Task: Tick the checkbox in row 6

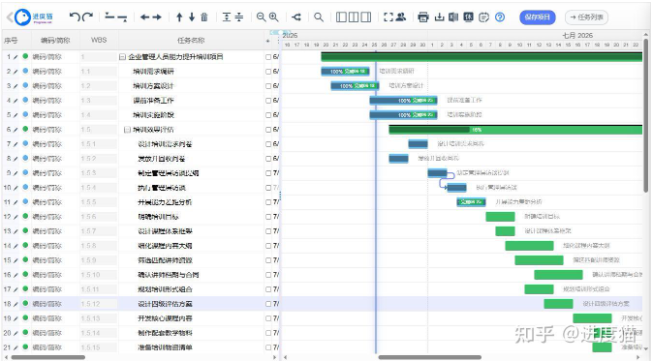Action: (x=268, y=130)
